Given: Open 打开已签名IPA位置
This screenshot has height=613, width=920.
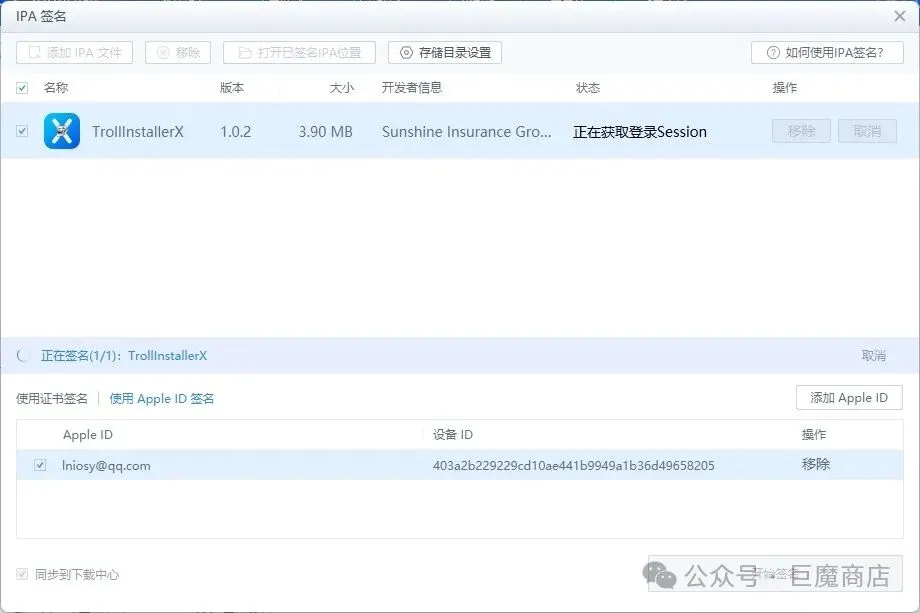Looking at the screenshot, I should point(299,53).
